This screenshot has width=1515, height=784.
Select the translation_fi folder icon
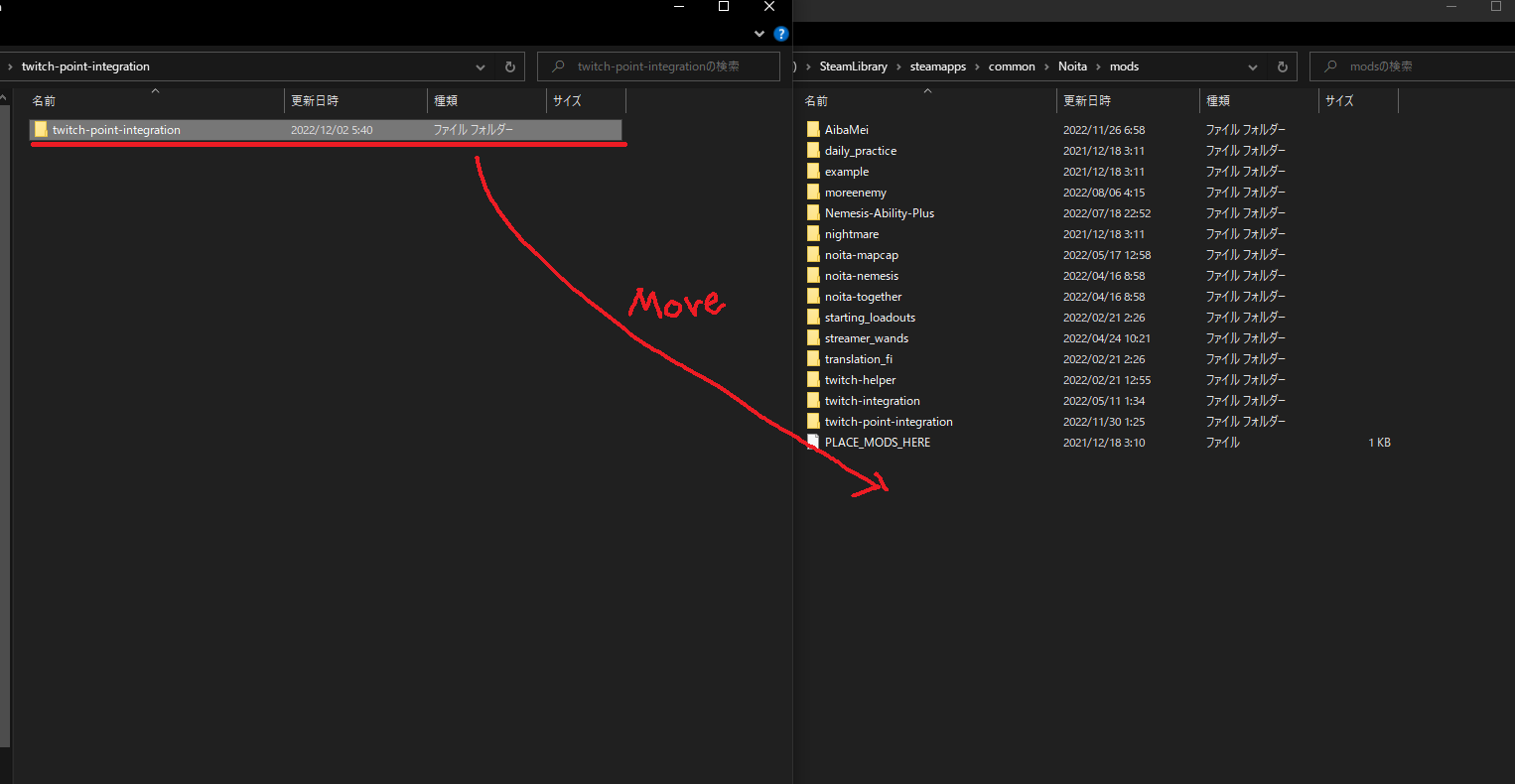pos(813,358)
